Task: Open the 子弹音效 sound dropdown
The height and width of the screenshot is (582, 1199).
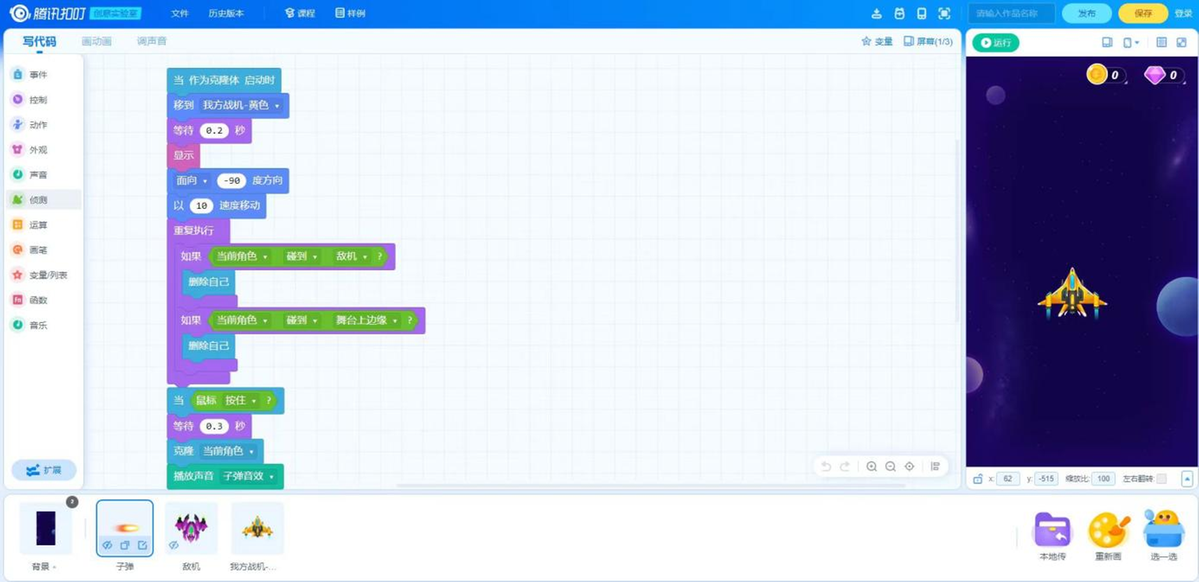Action: 271,477
